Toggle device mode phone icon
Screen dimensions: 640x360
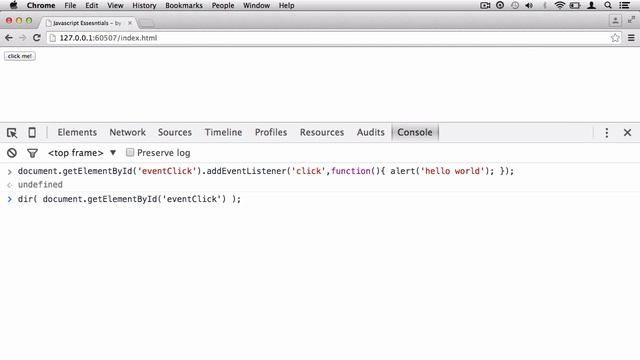(x=32, y=132)
